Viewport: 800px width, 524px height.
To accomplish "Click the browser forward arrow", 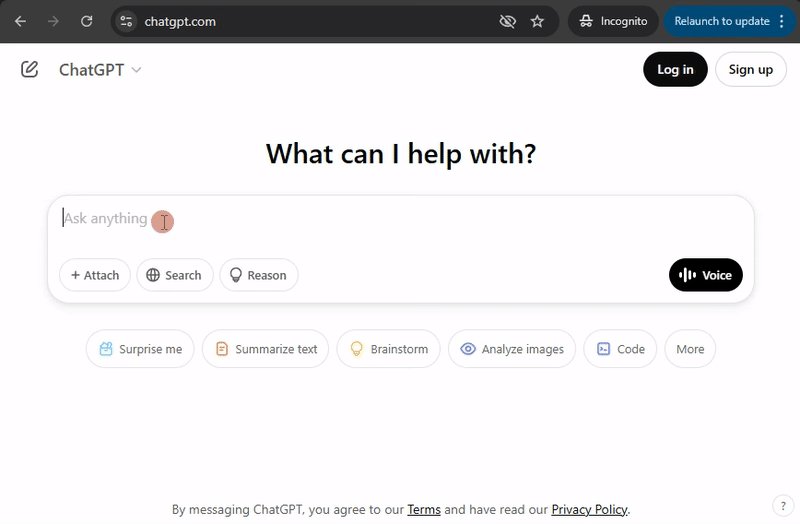I will [x=53, y=21].
